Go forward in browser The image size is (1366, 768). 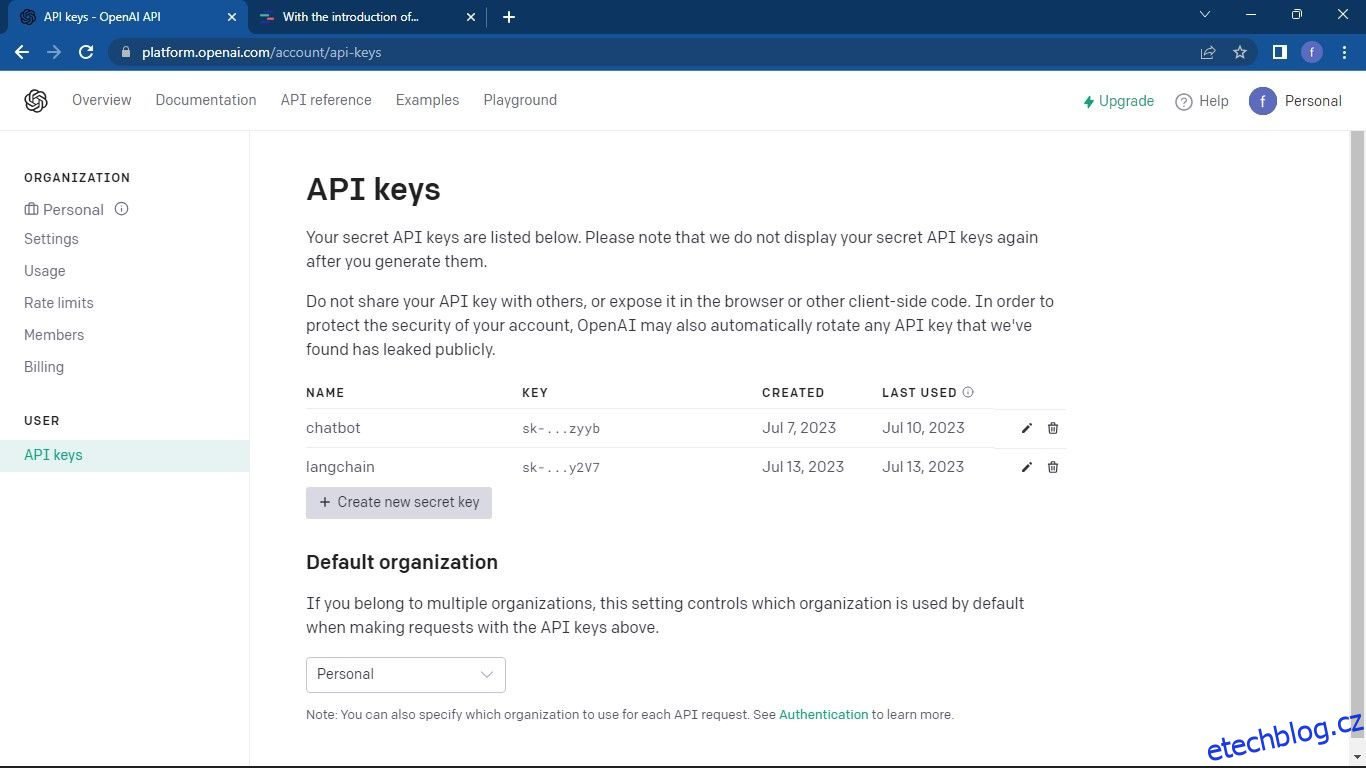pos(54,52)
